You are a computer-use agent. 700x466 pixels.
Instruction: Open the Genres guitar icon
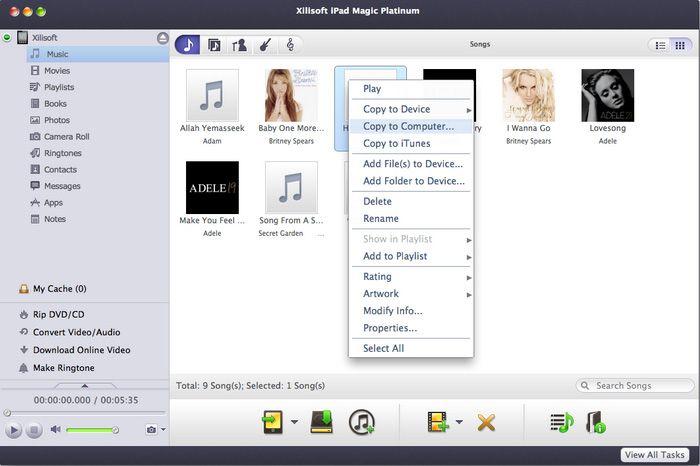click(265, 45)
